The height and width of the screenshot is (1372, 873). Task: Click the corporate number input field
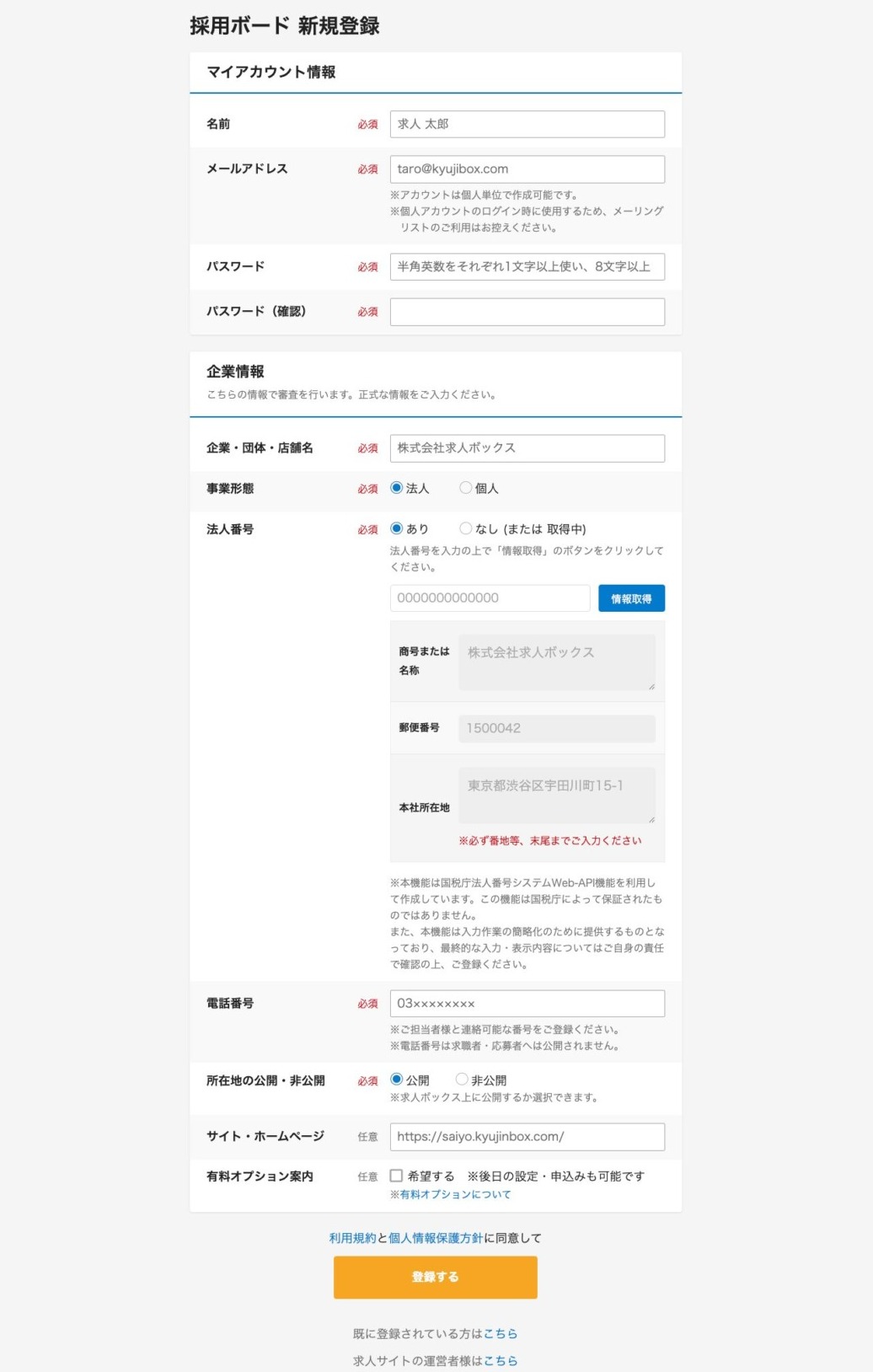click(490, 598)
